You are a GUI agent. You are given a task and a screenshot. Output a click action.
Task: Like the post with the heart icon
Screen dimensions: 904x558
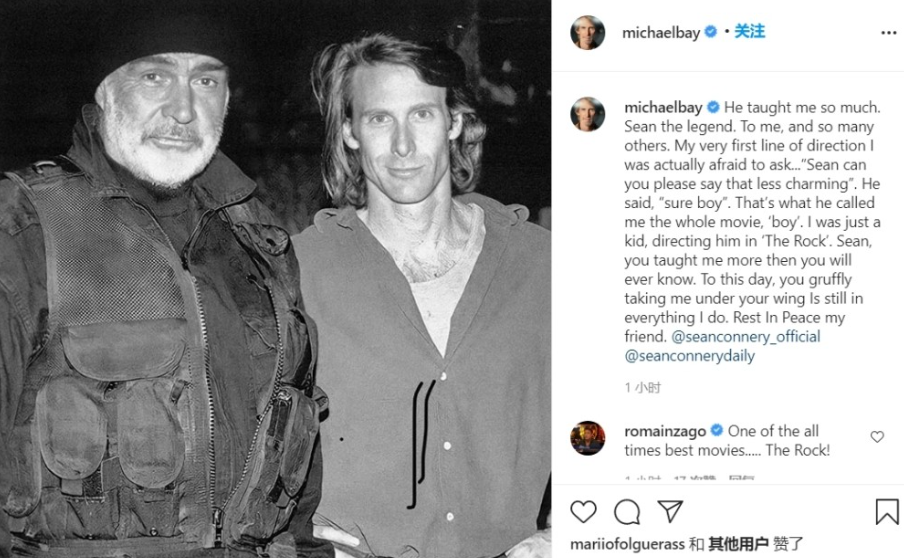pos(583,512)
